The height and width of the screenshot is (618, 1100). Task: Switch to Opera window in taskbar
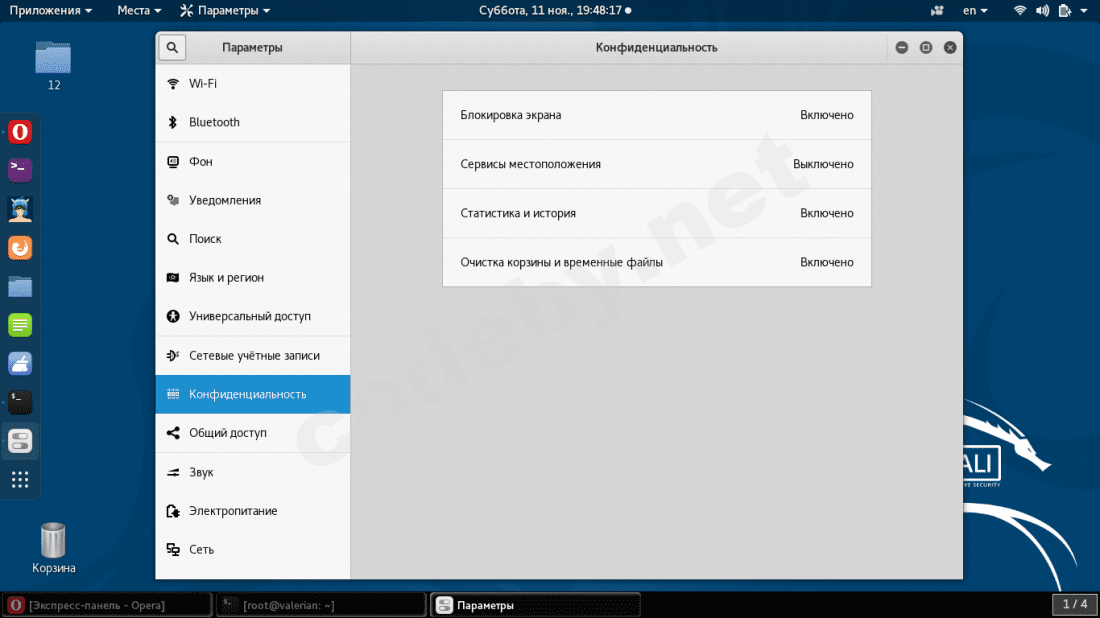(x=107, y=605)
